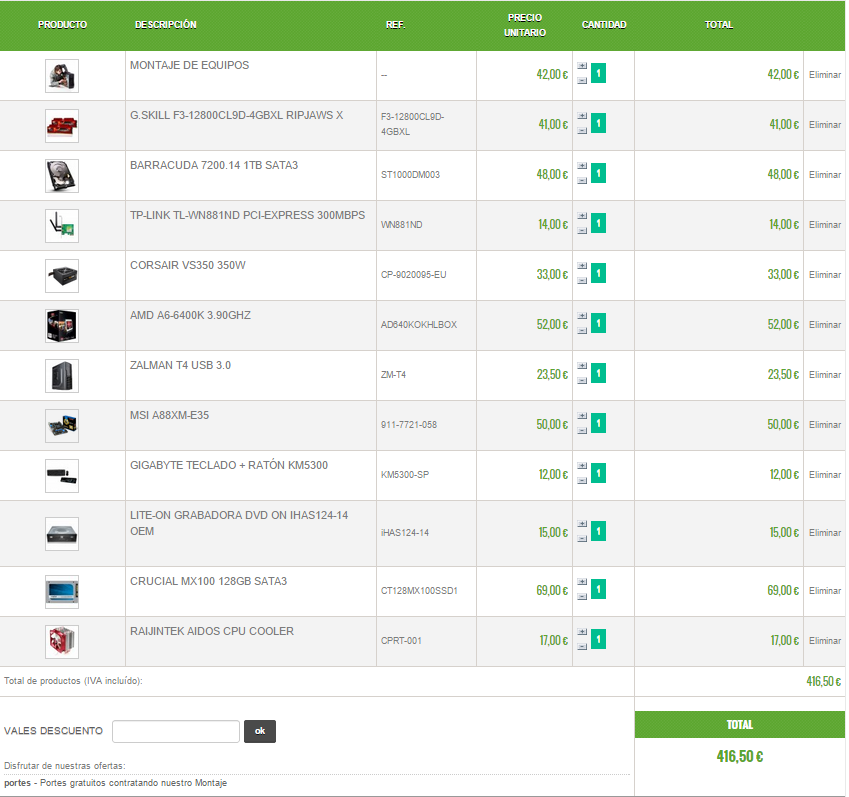Open G.SKILL RAM product thumbnail
Screen dimensions: 849x797
(62, 126)
